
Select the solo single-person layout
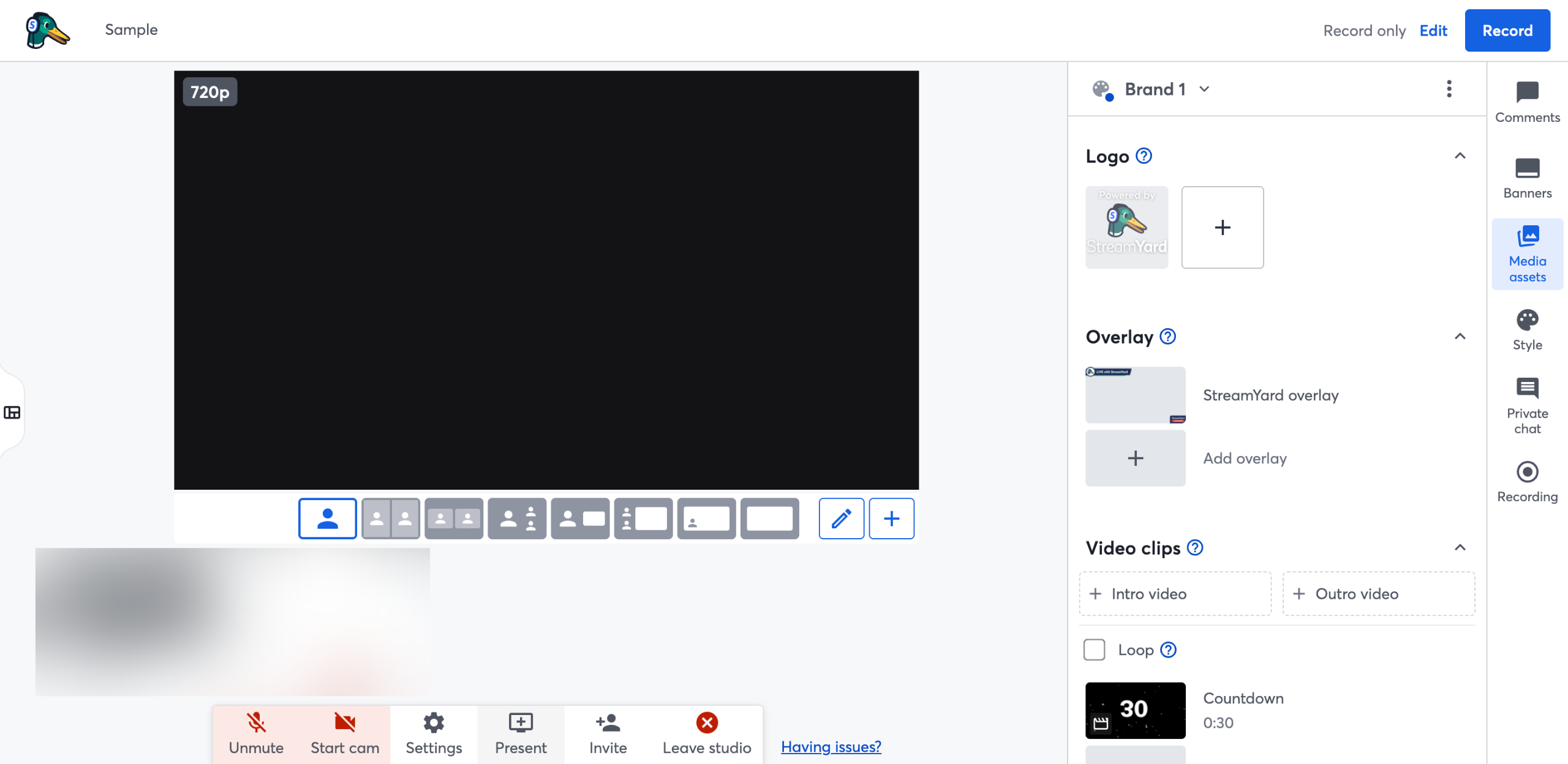coord(328,519)
